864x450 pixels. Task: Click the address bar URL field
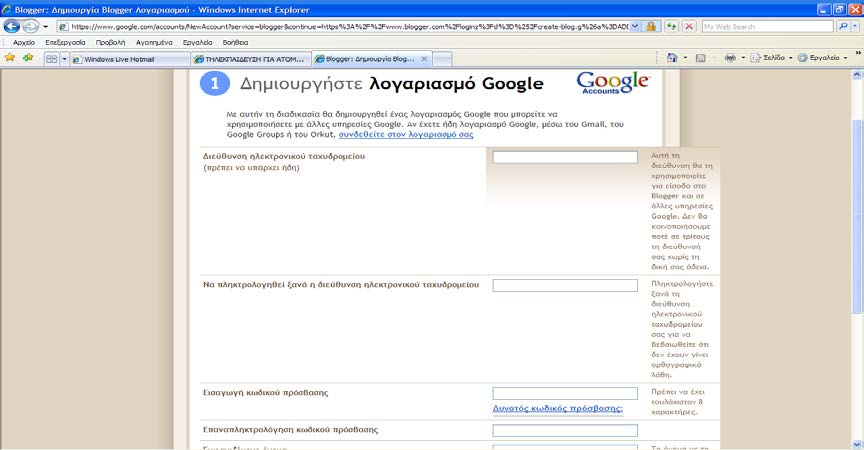tap(343, 26)
